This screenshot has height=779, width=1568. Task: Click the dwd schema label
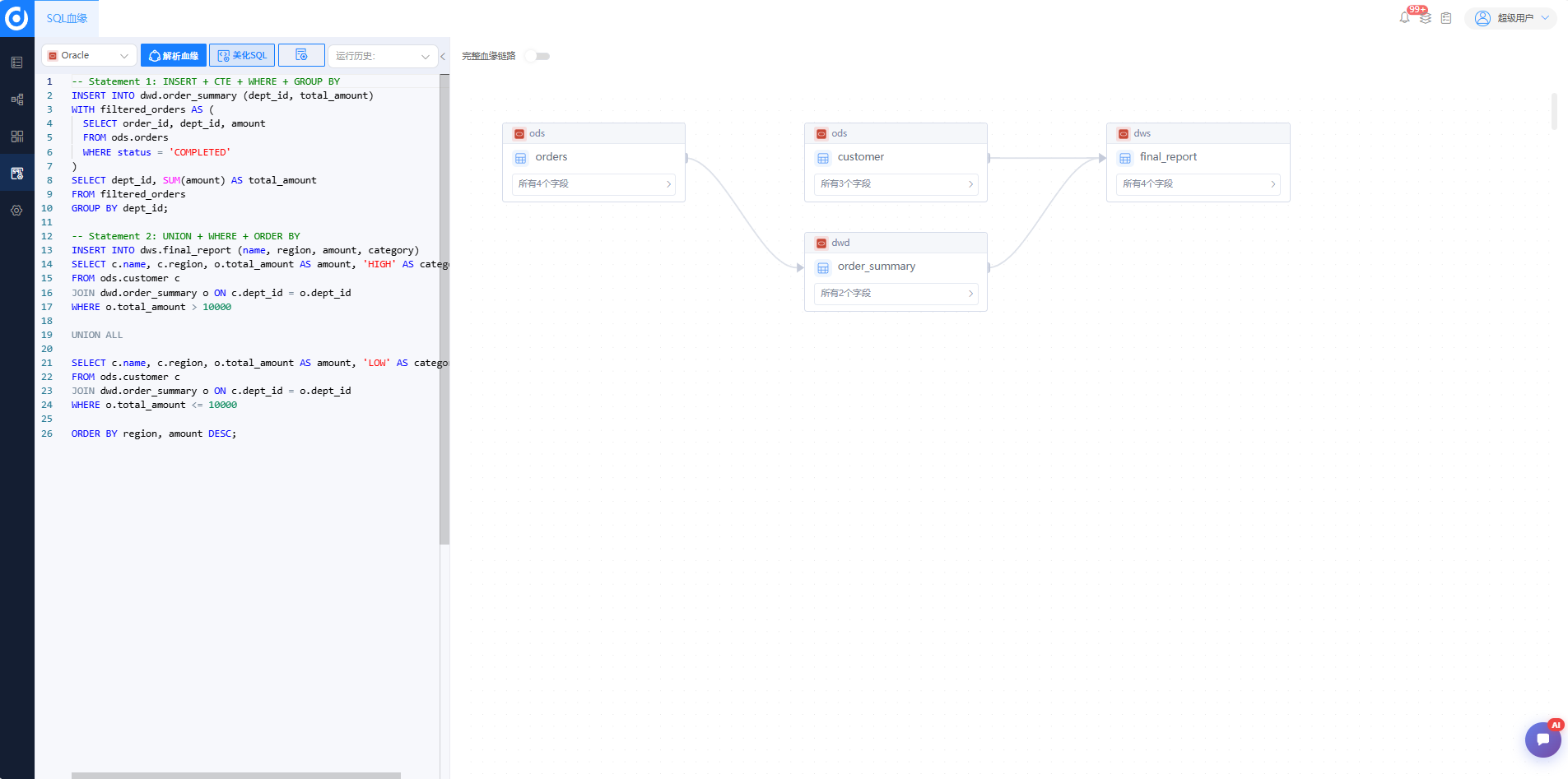(x=840, y=243)
